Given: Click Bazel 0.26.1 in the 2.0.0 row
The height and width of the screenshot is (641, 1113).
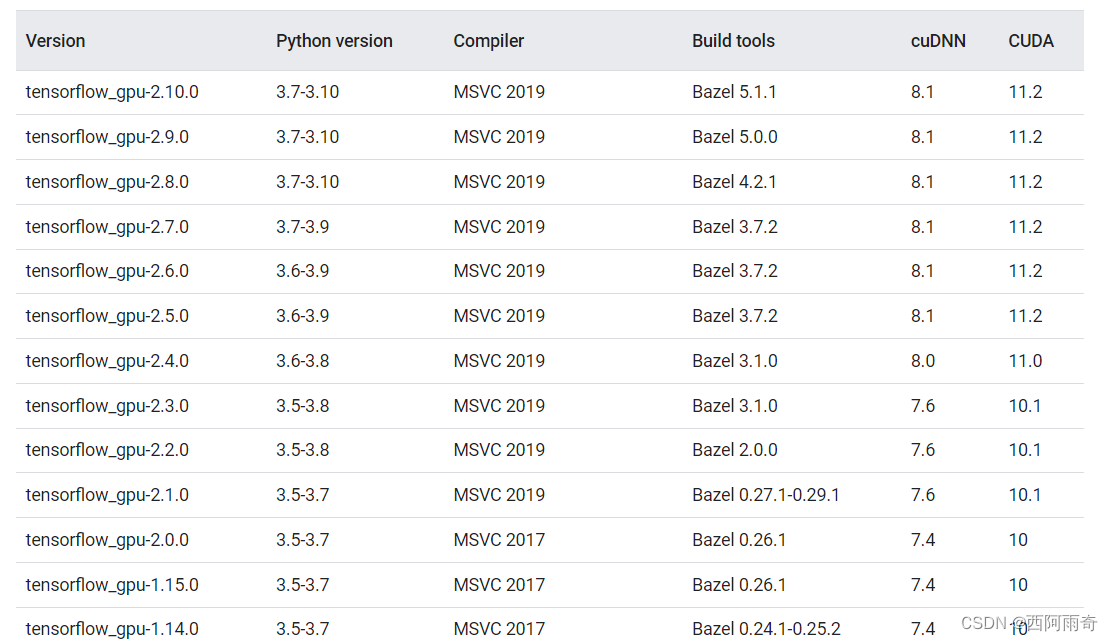Looking at the screenshot, I should pyautogui.click(x=739, y=540).
